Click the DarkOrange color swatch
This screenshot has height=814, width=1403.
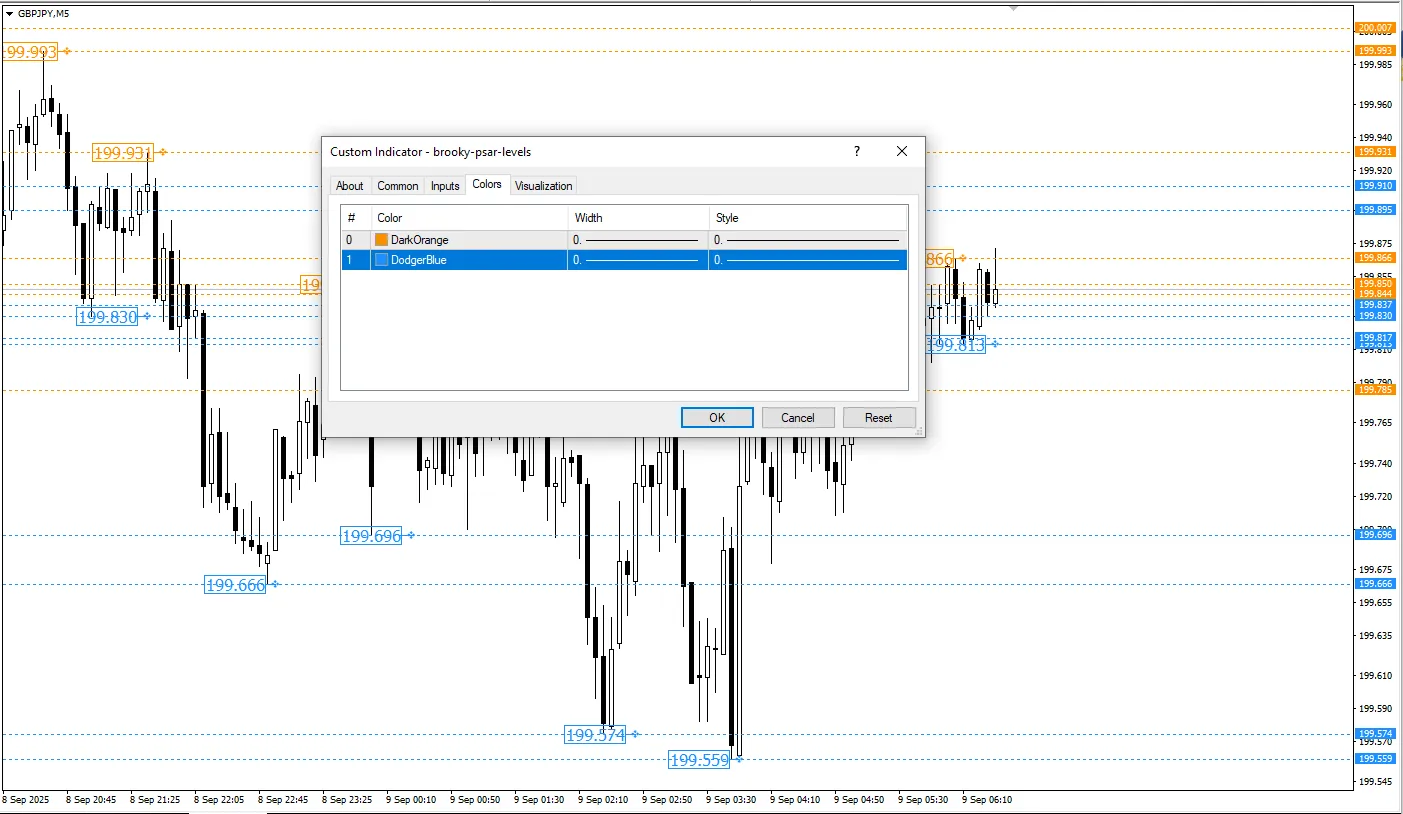(x=381, y=240)
